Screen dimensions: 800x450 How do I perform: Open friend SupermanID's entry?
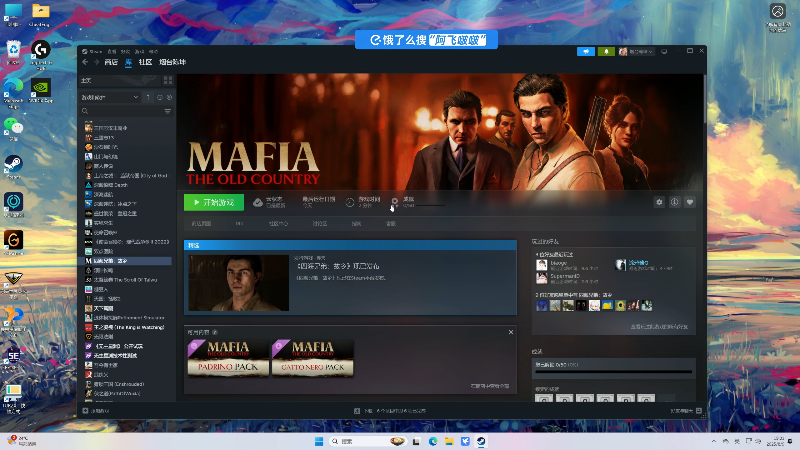pyautogui.click(x=567, y=278)
